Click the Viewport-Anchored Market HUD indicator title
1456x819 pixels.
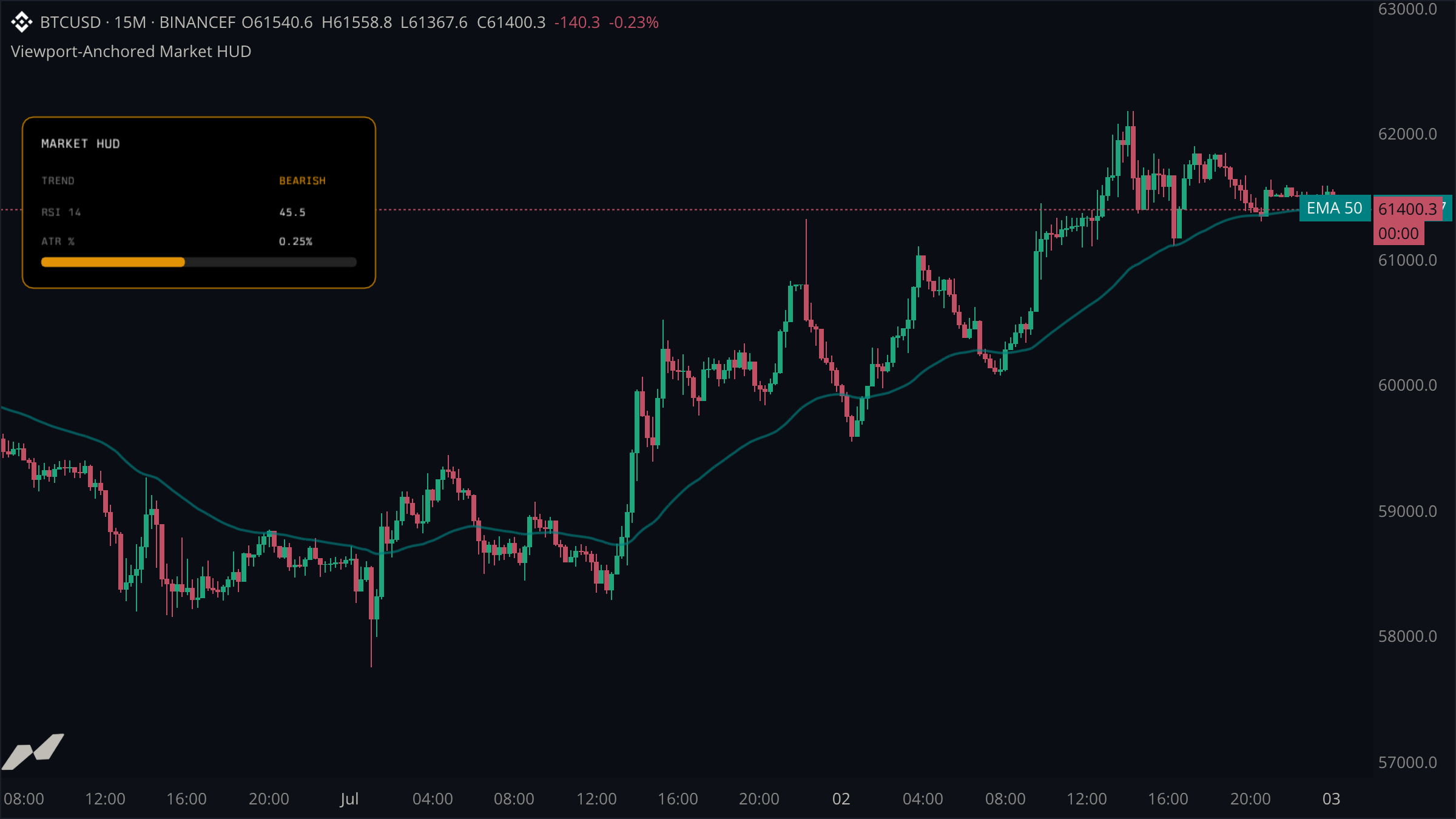[131, 52]
